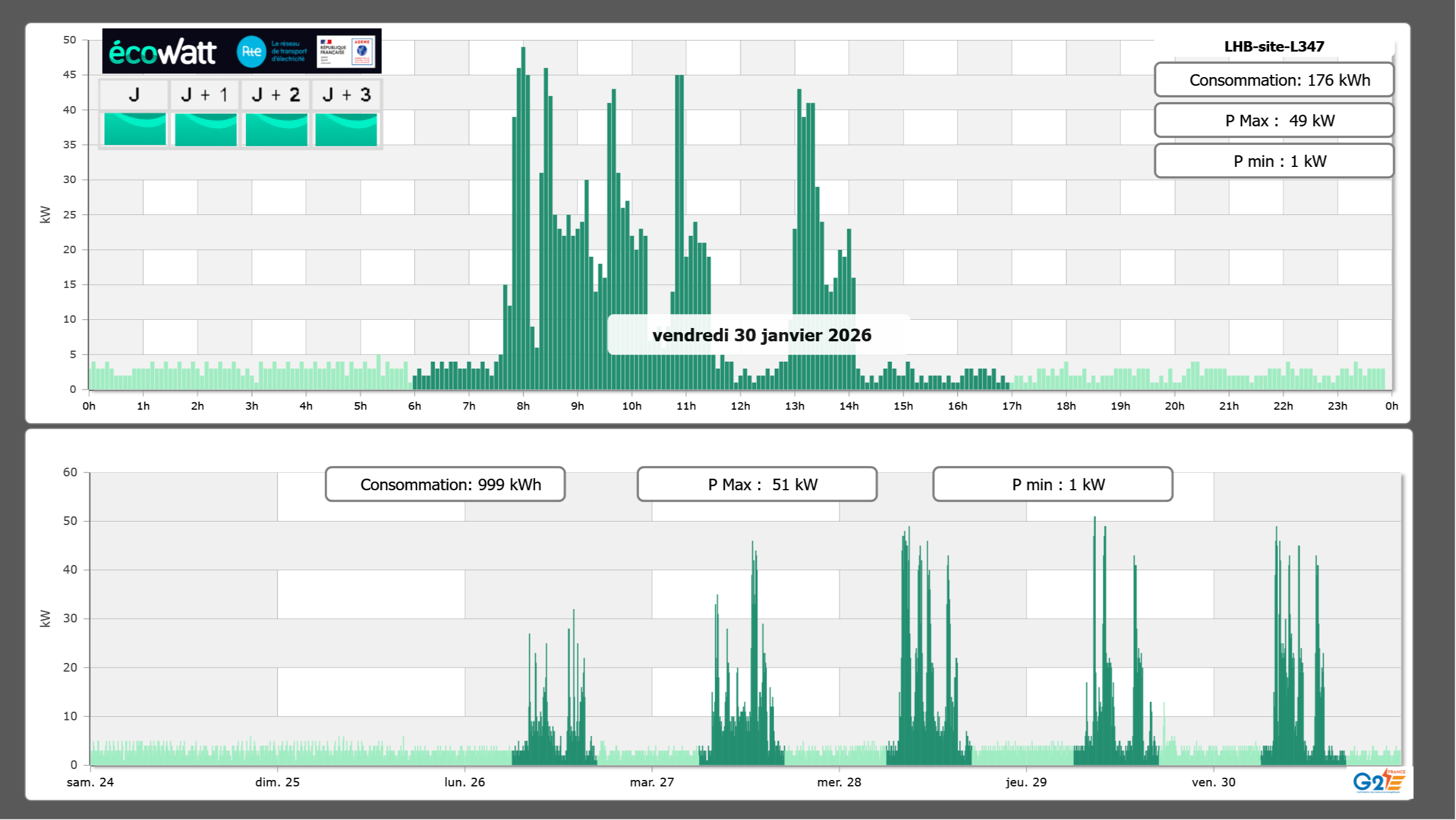Image resolution: width=1456 pixels, height=820 pixels.
Task: Click the Consommation: 999 kWh box
Action: 445,484
